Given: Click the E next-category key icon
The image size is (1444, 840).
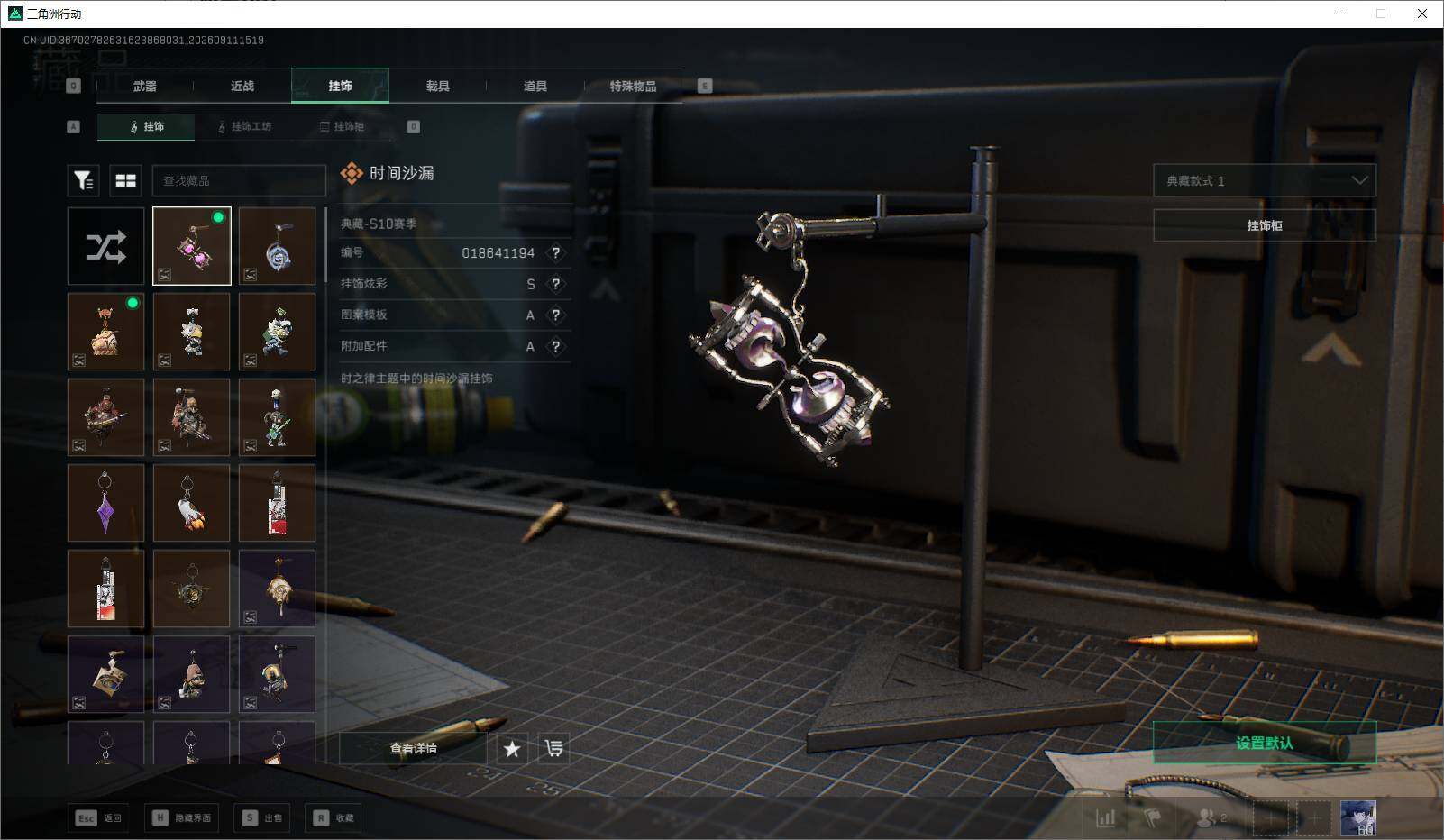Looking at the screenshot, I should coord(705,86).
